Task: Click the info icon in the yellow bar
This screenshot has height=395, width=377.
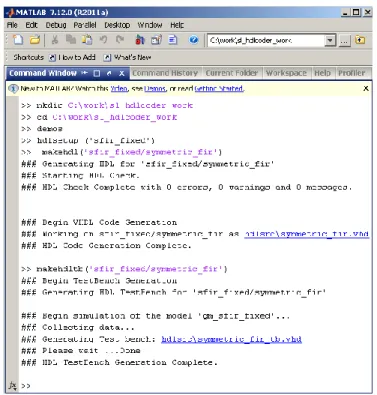Action: [x=13, y=89]
